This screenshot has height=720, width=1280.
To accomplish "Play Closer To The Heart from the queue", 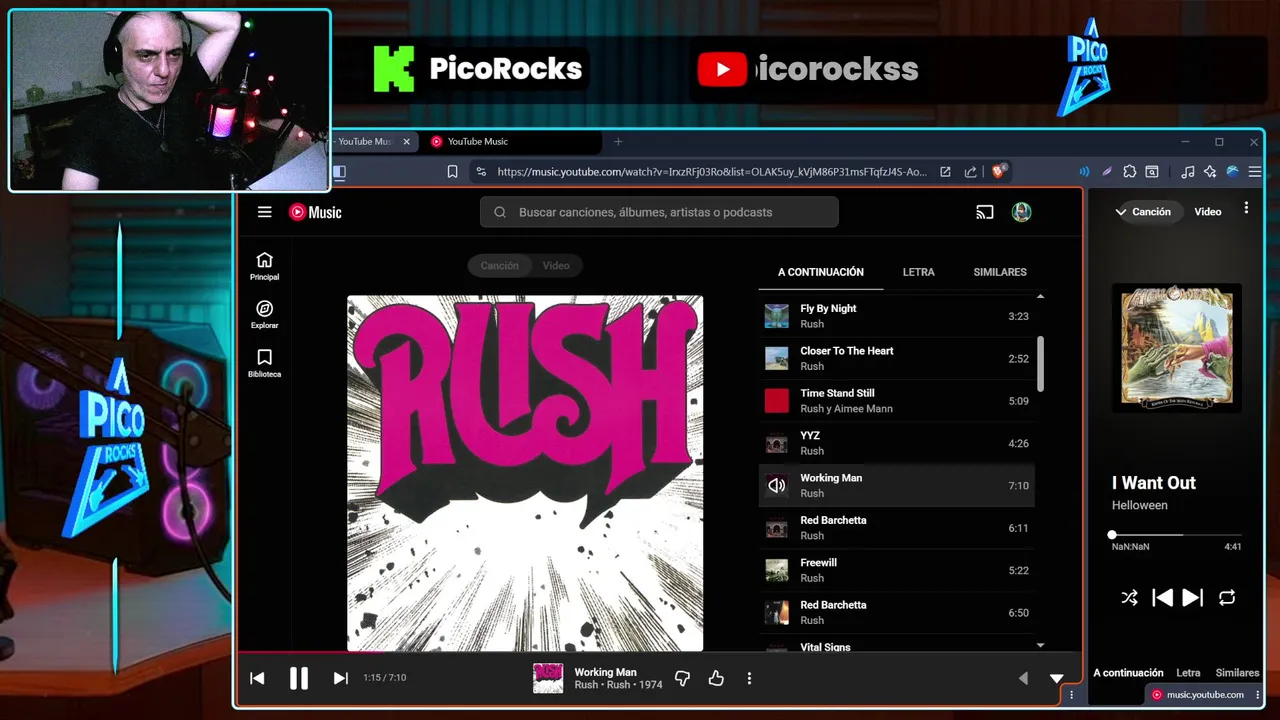I will tap(896, 358).
